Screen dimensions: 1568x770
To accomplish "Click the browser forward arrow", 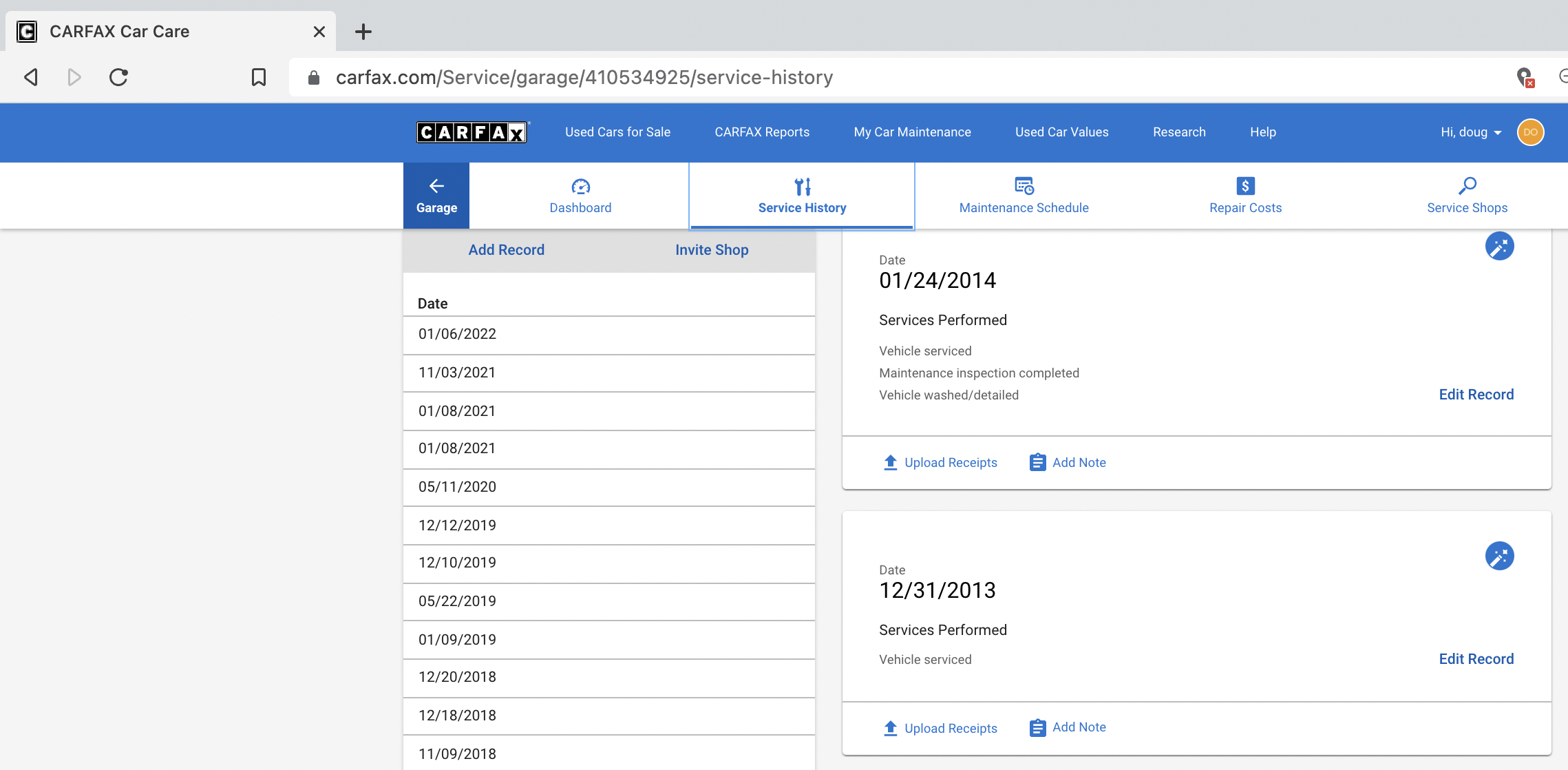I will pos(74,77).
